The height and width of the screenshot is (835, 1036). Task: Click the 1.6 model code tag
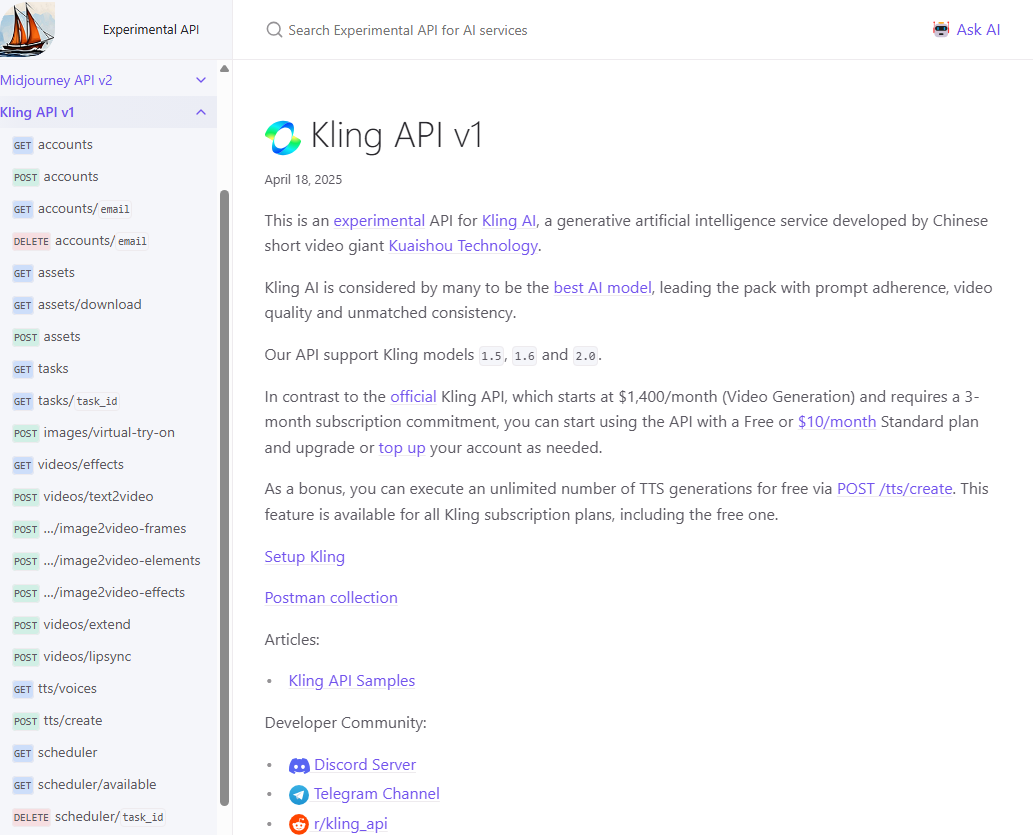tap(525, 356)
